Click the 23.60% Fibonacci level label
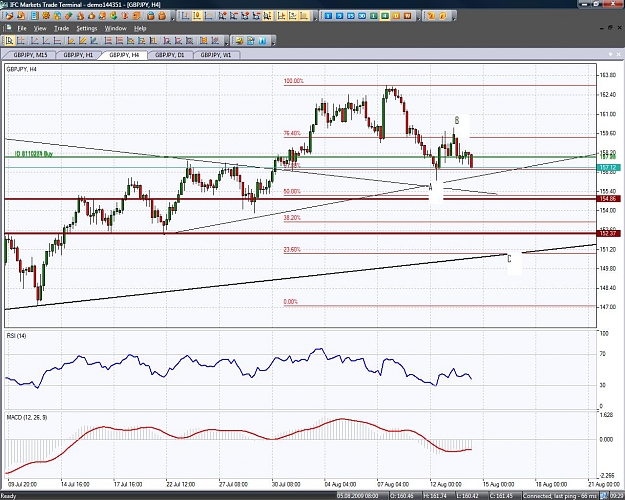This screenshot has height=500, width=625. (292, 250)
